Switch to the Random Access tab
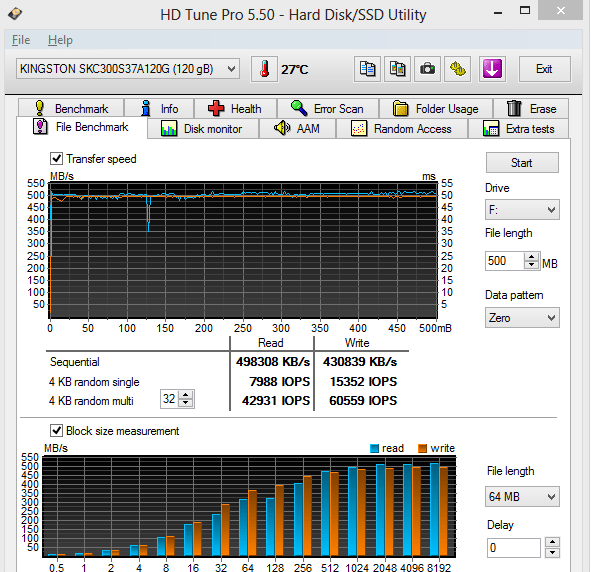This screenshot has height=572, width=591. 402,129
